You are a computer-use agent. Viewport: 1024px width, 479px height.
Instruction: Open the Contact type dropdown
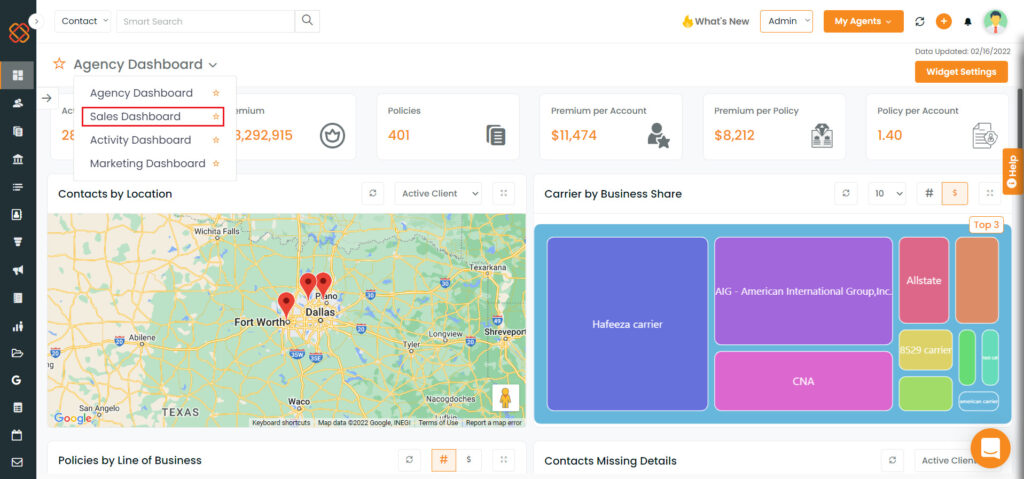[83, 21]
